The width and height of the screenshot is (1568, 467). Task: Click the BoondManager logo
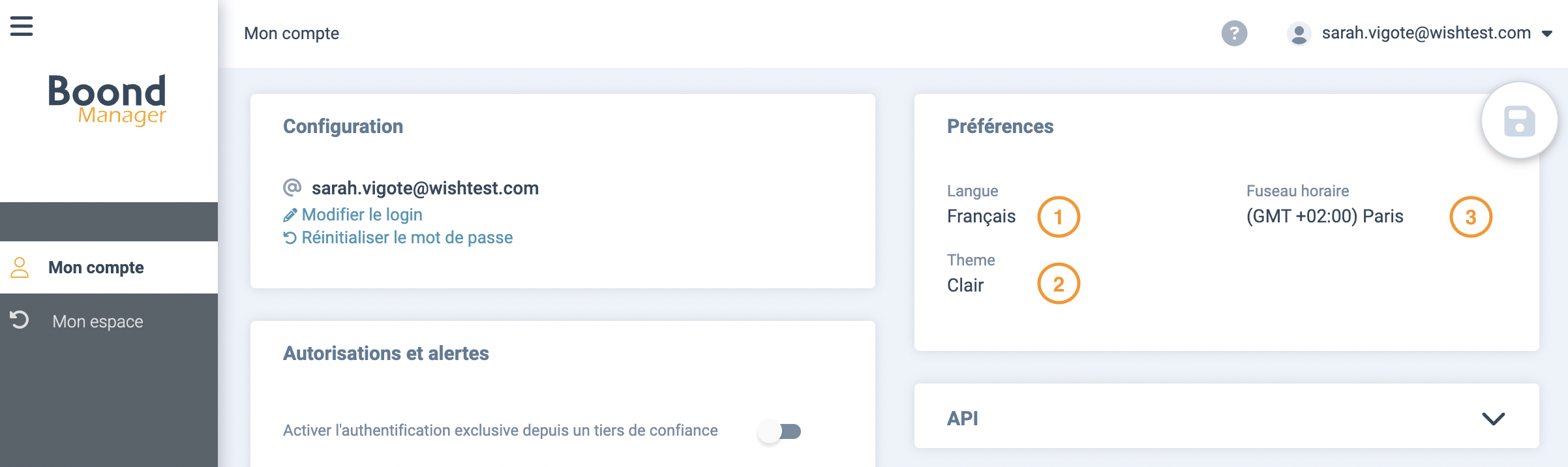pos(108,100)
